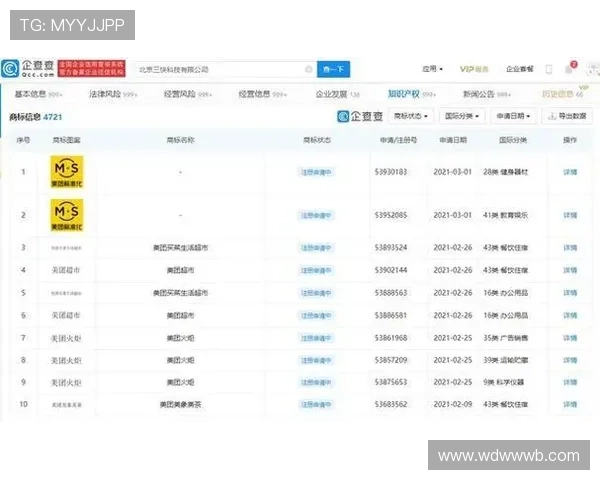Click the company name search field
The width and height of the screenshot is (600, 480).
click(x=226, y=69)
